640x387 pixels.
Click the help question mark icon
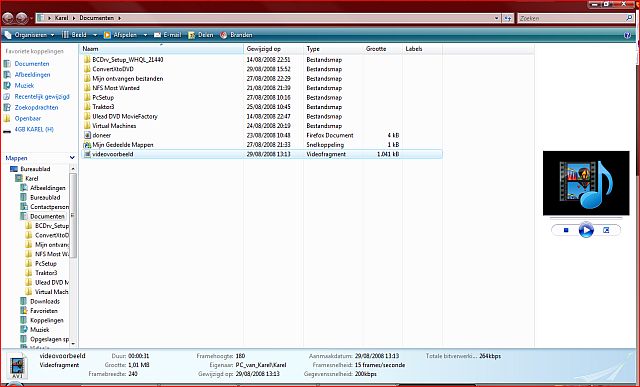point(628,35)
